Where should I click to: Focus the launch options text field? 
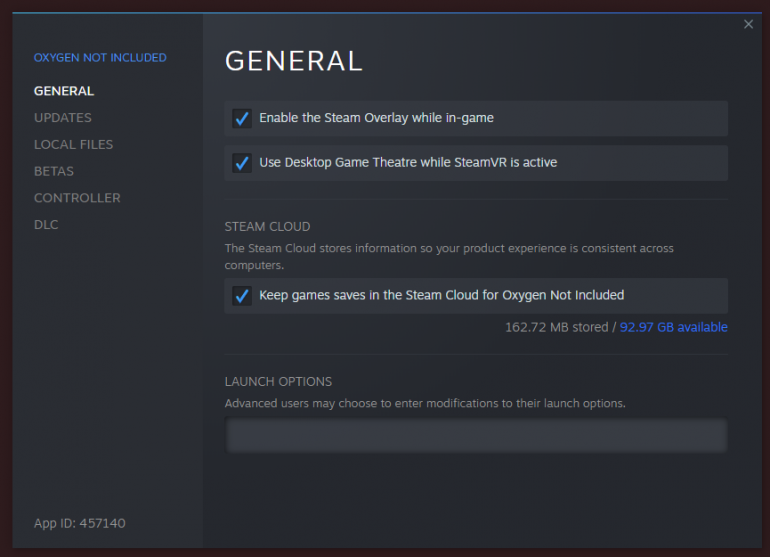tap(476, 435)
